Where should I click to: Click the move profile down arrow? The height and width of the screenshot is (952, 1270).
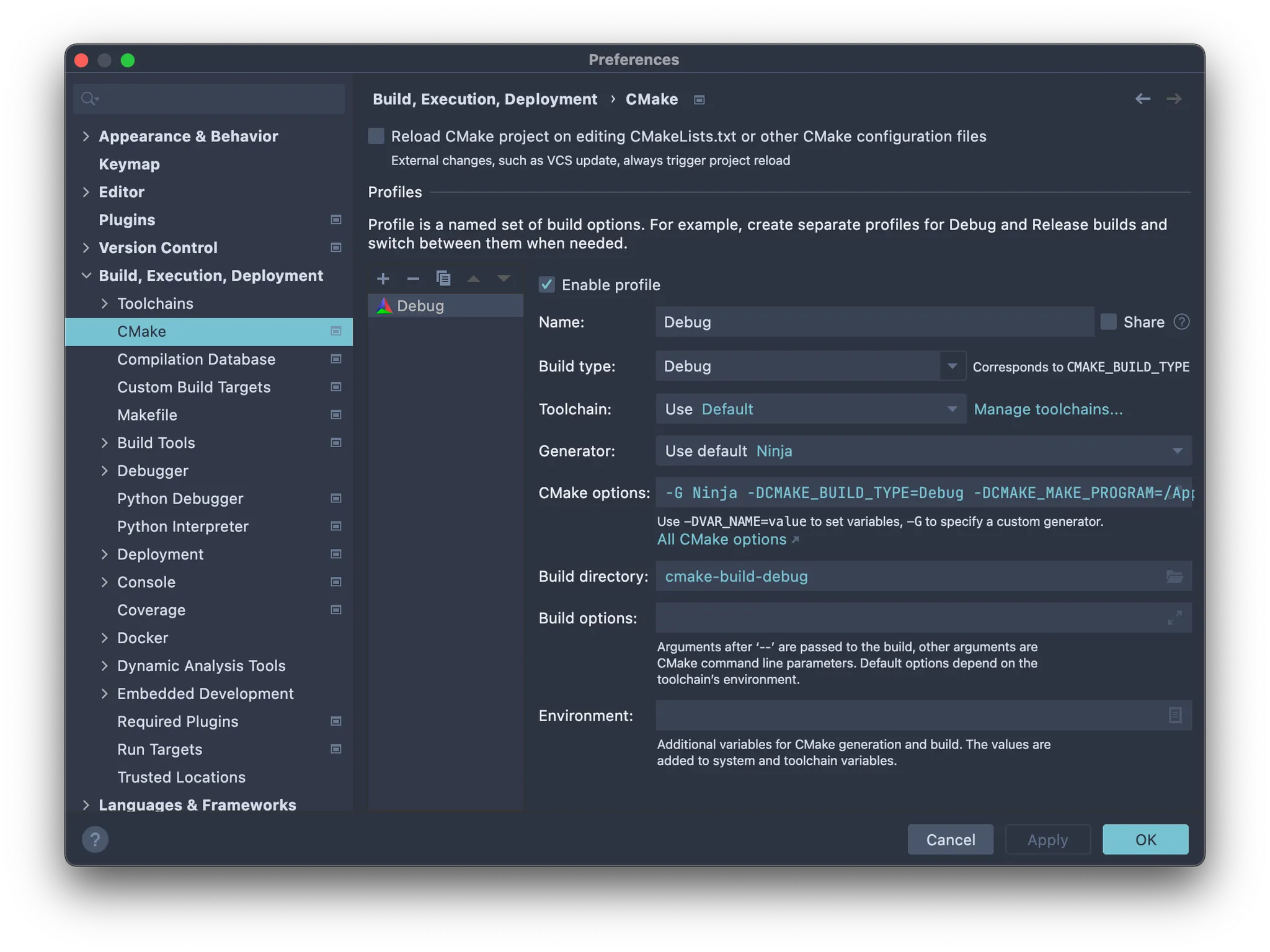(x=504, y=278)
